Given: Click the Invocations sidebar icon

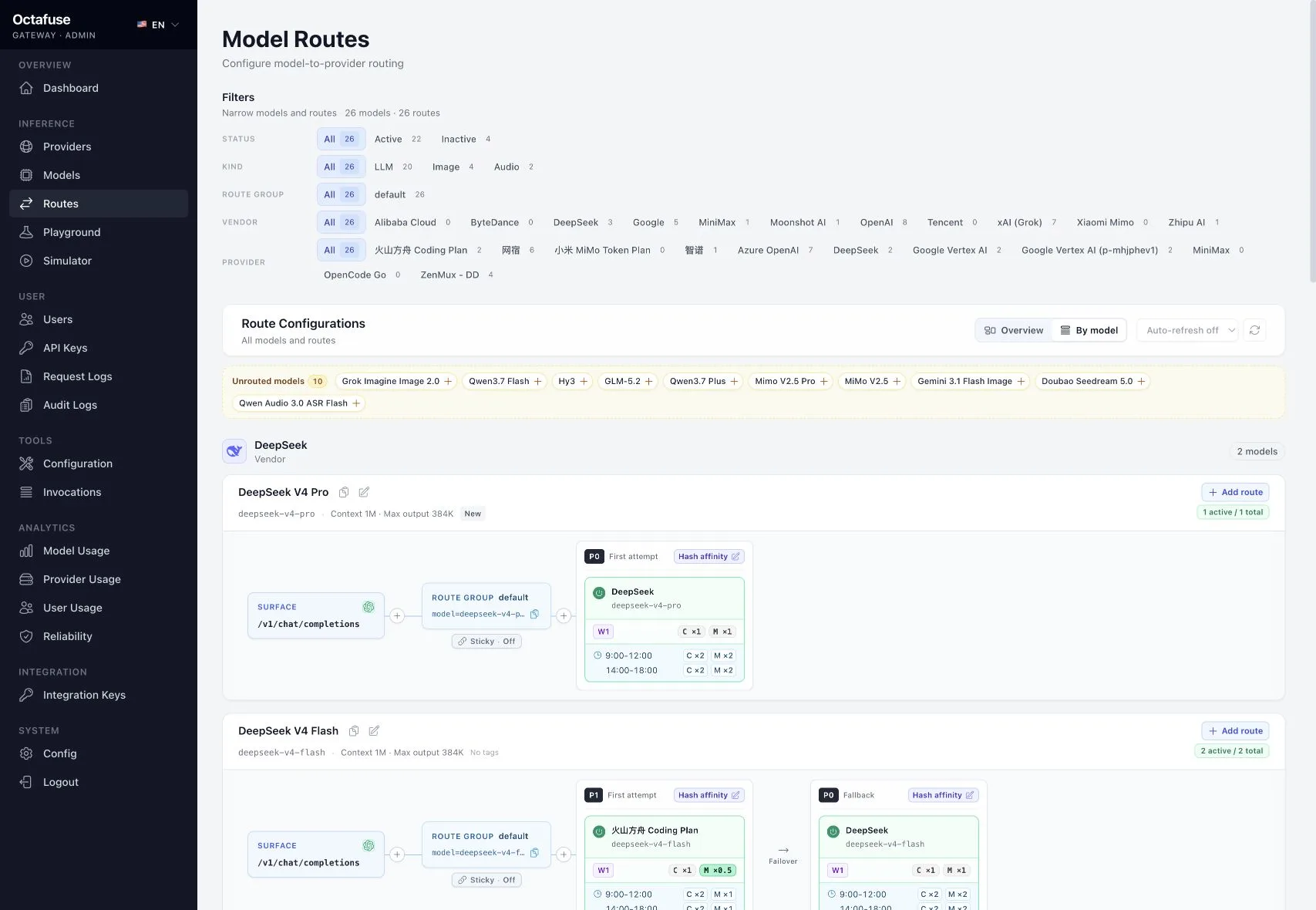Looking at the screenshot, I should pos(26,492).
